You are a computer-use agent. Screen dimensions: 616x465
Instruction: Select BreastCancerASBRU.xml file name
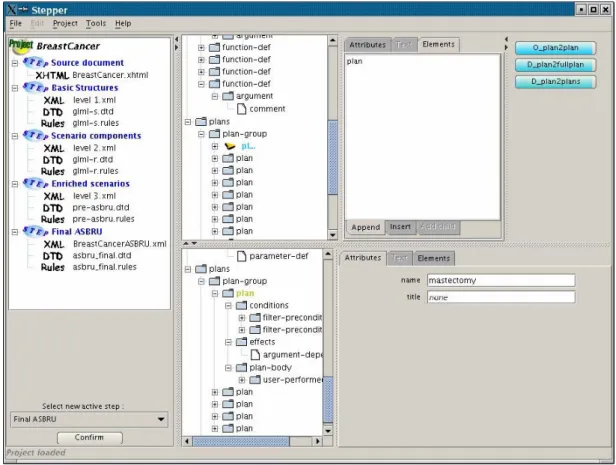click(120, 244)
